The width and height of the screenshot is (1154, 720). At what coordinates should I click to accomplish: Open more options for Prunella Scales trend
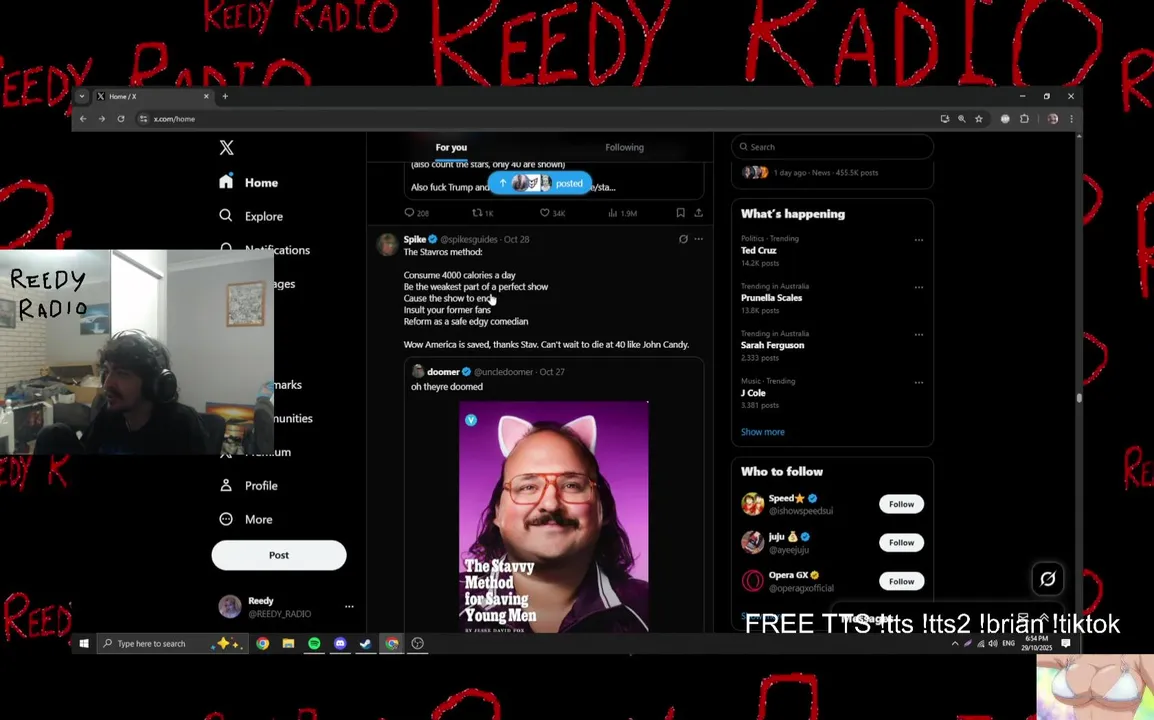point(918,287)
